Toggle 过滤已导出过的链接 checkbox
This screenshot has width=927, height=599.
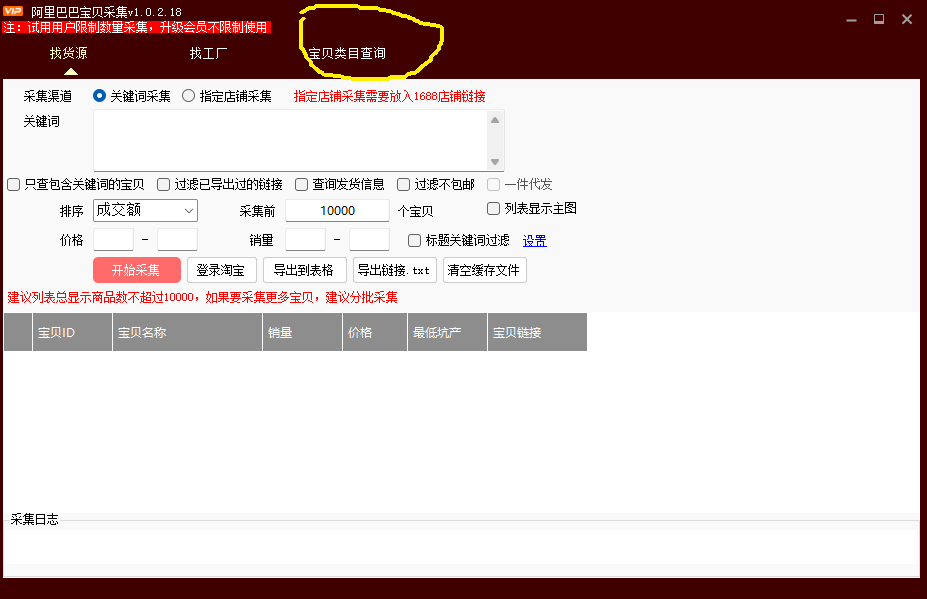163,184
